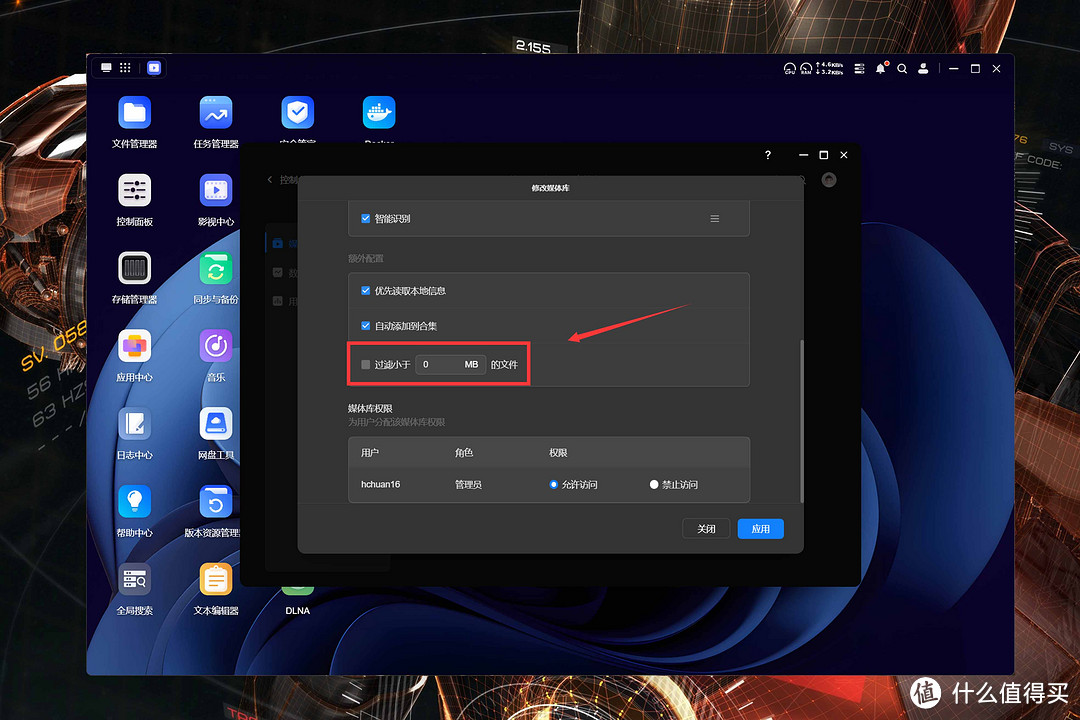Disable 优先读取本地信息

click(365, 291)
